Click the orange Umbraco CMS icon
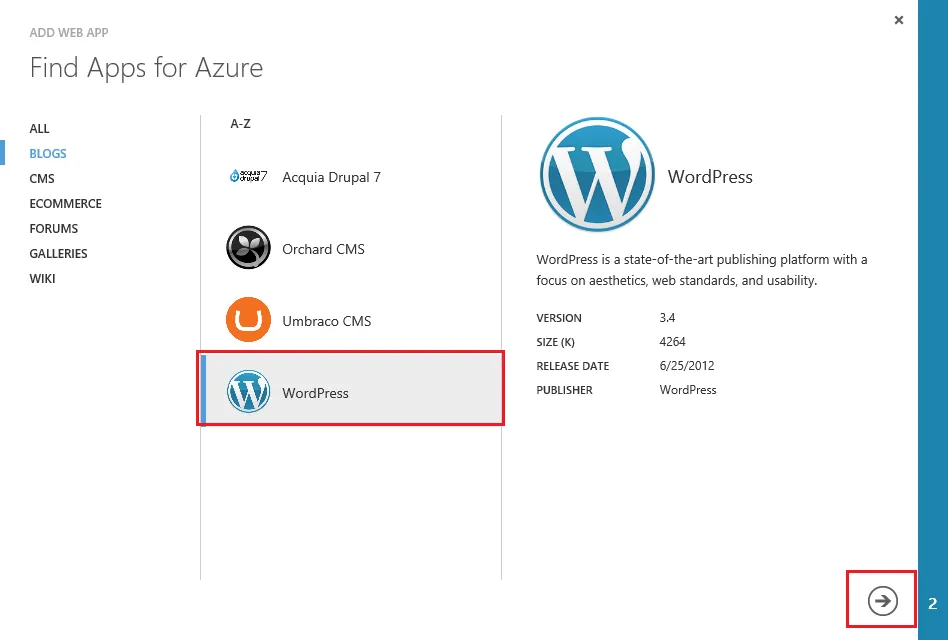 click(248, 321)
